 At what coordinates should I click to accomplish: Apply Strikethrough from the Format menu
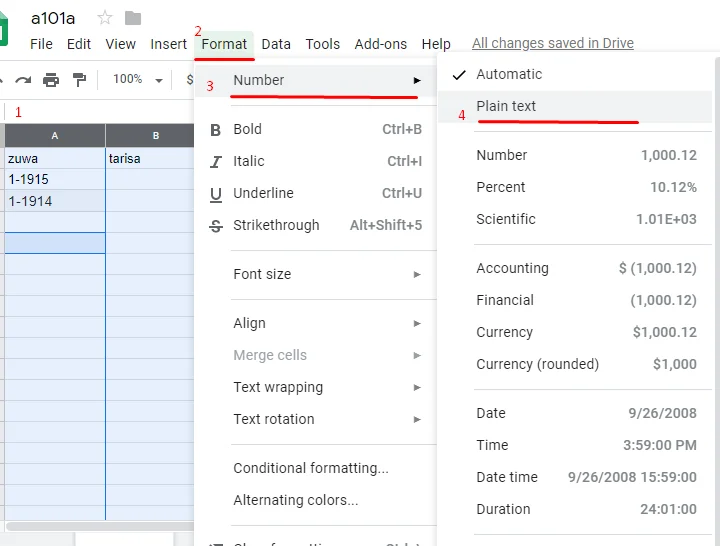pos(315,225)
